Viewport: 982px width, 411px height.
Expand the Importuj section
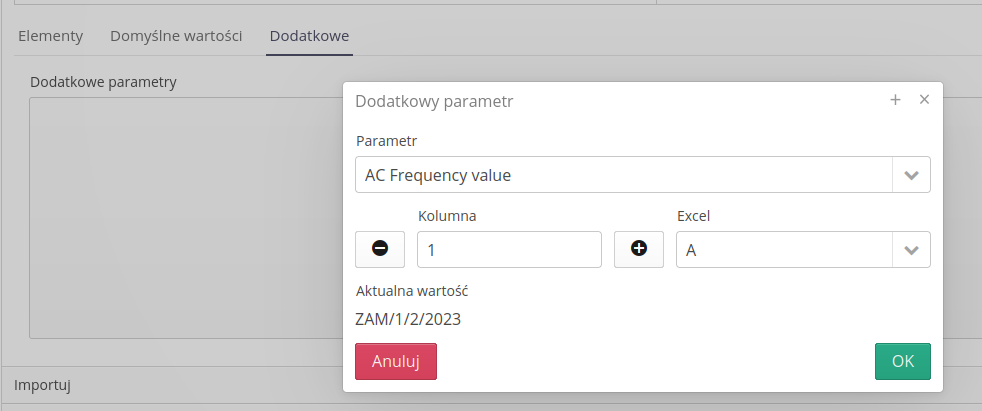41,384
